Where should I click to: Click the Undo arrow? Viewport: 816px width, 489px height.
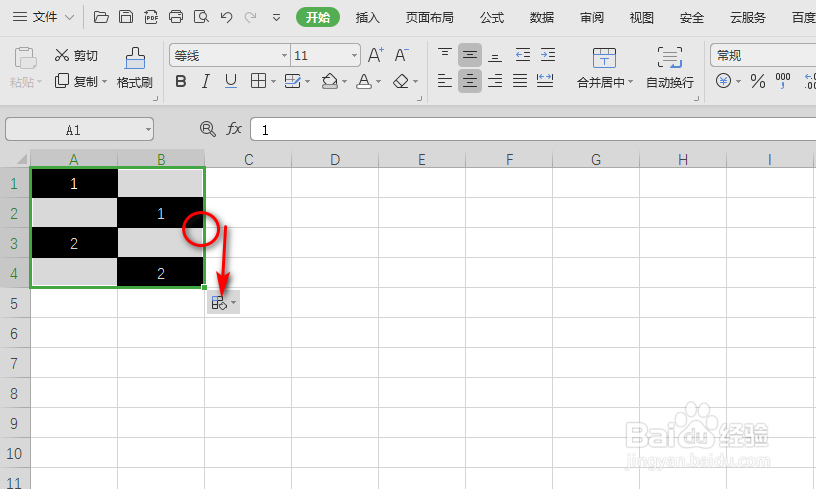click(x=226, y=17)
